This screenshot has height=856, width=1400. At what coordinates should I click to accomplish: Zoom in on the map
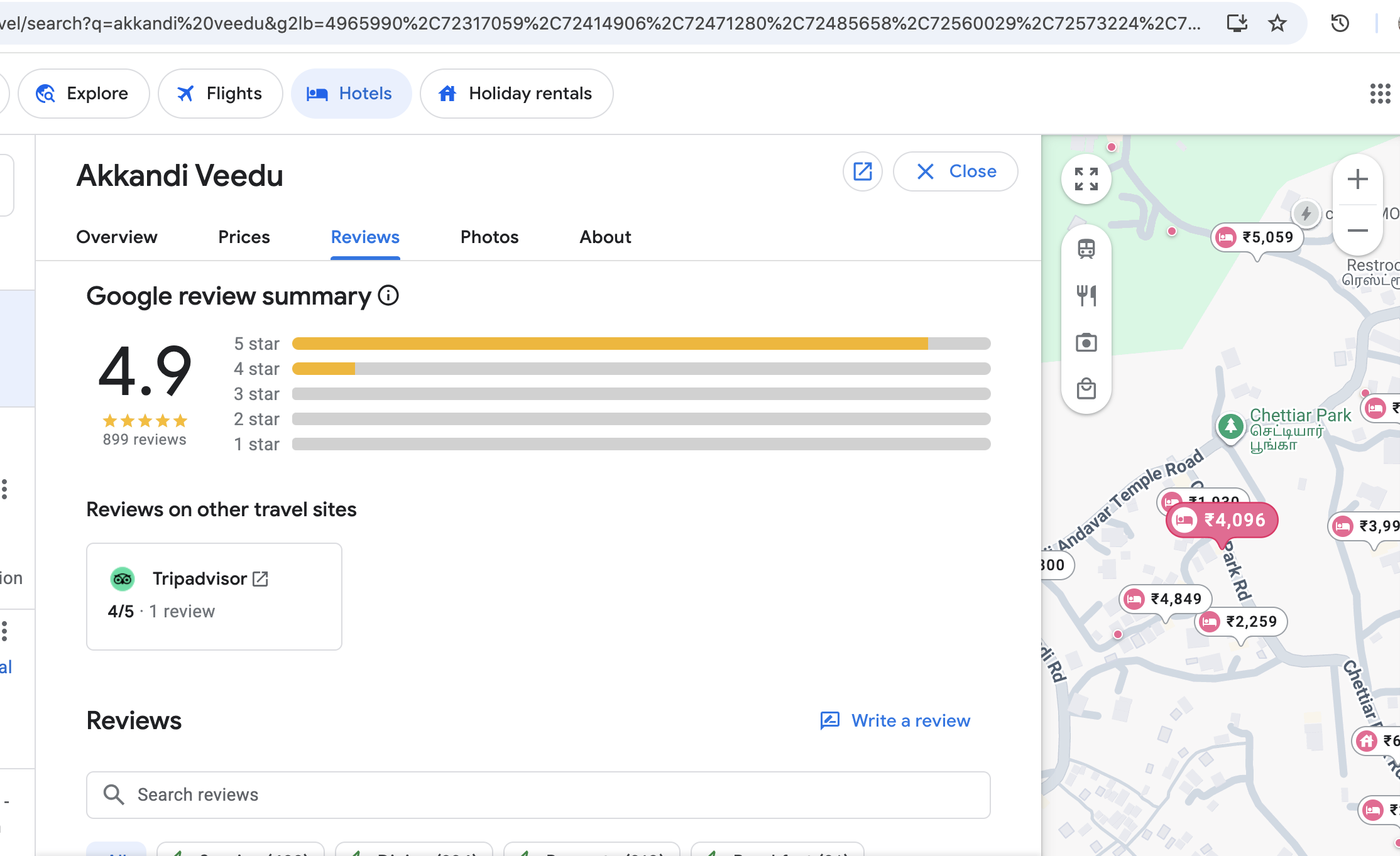click(x=1357, y=180)
